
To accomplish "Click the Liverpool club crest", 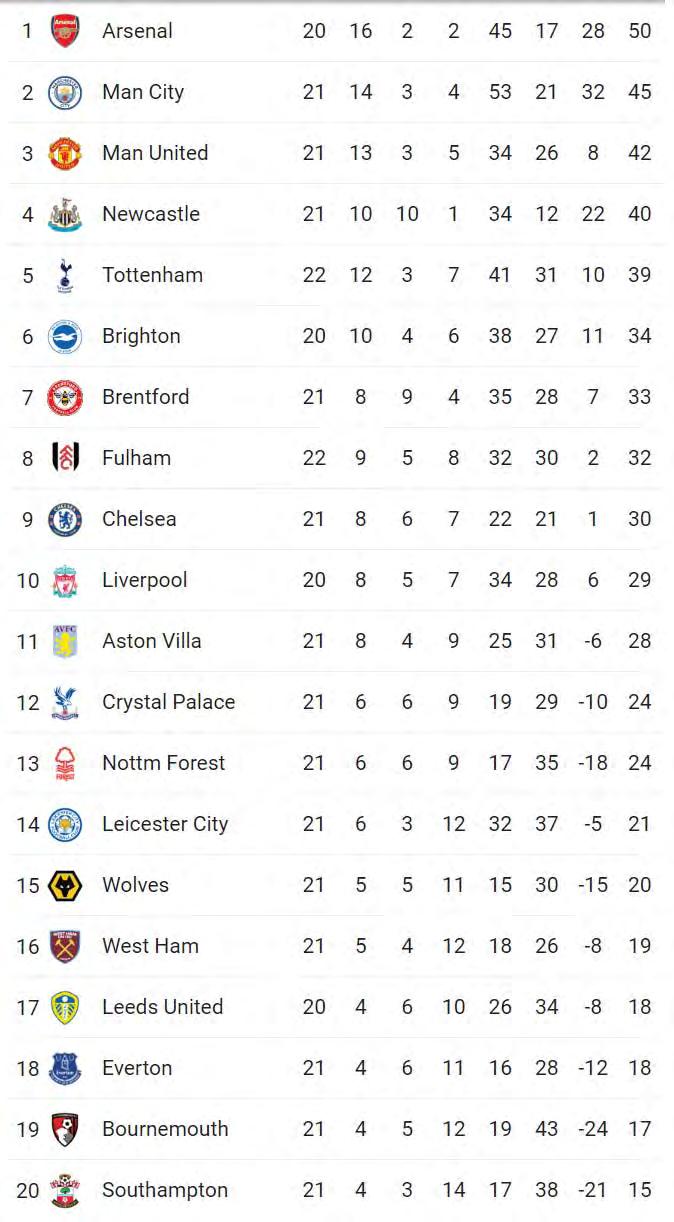I will coord(65,580).
